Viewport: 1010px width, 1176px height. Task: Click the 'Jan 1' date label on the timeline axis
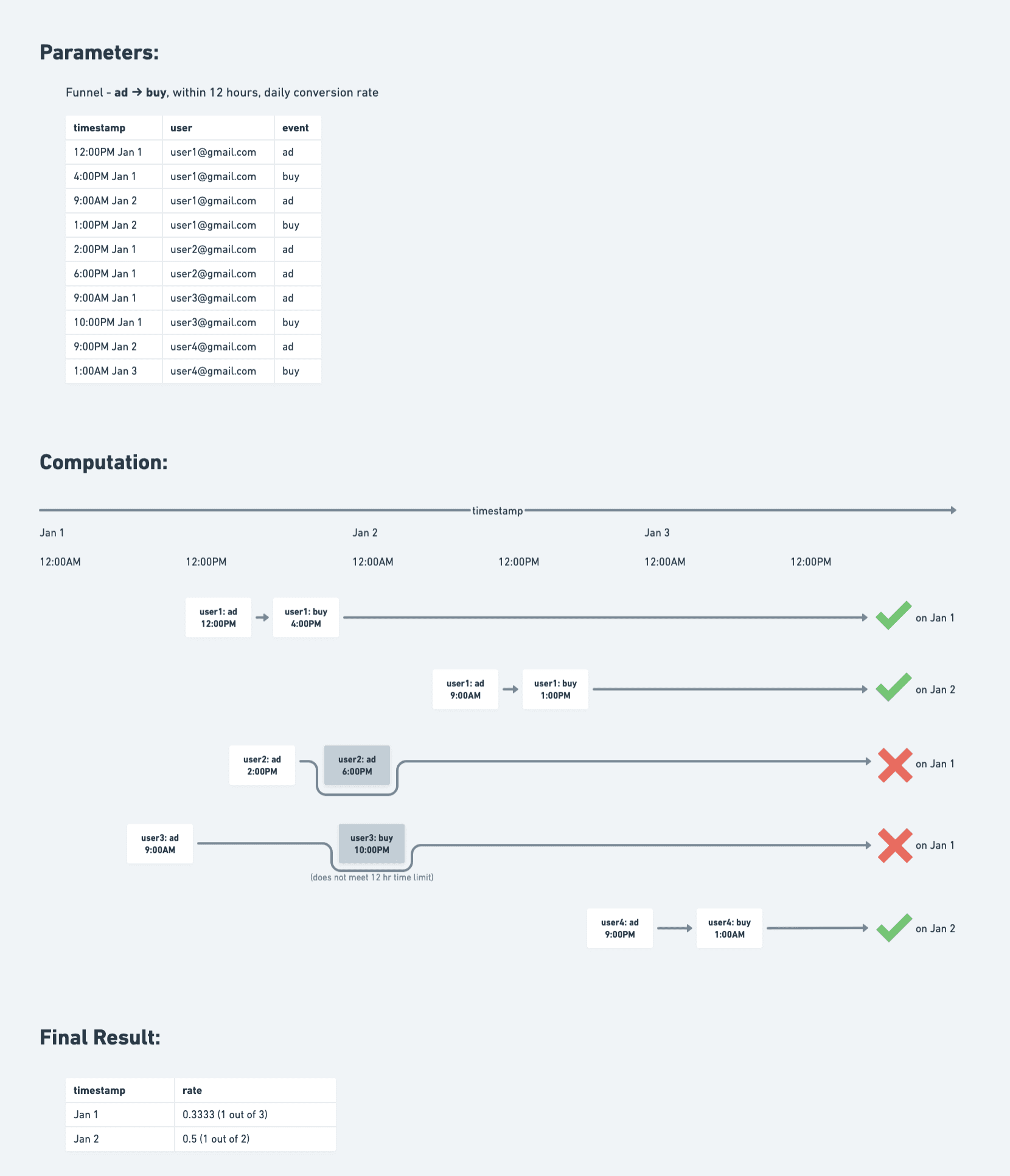pyautogui.click(x=52, y=533)
